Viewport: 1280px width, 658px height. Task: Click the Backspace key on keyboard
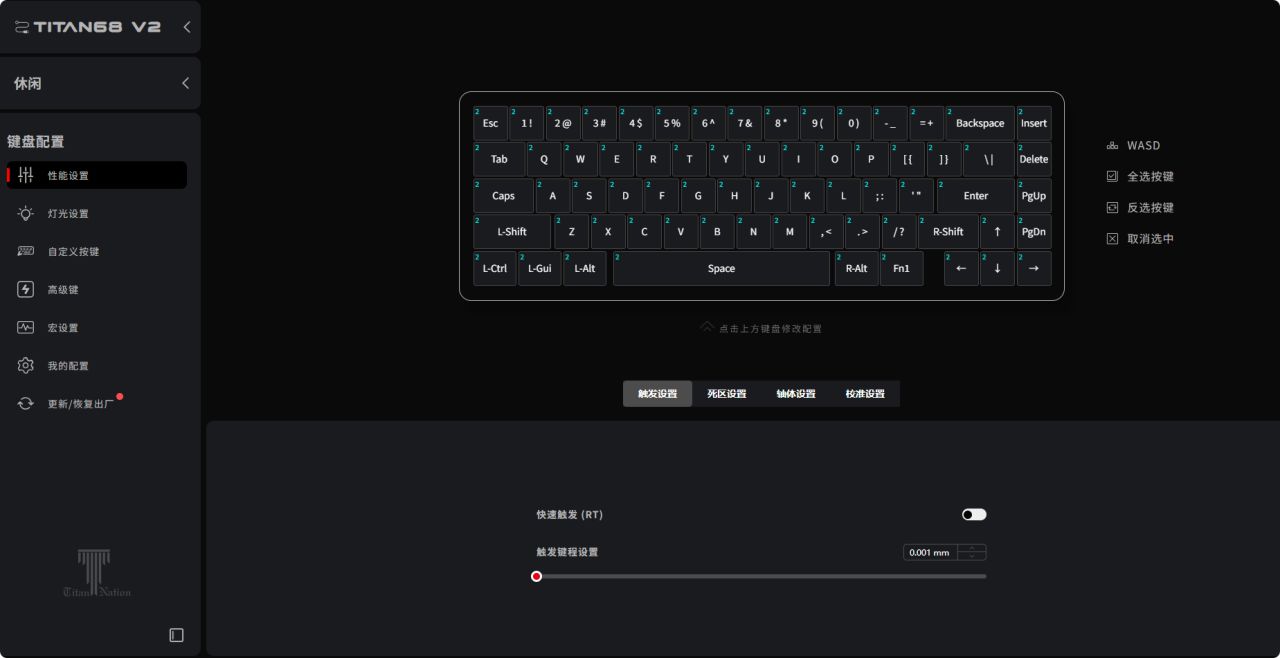[x=980, y=123]
